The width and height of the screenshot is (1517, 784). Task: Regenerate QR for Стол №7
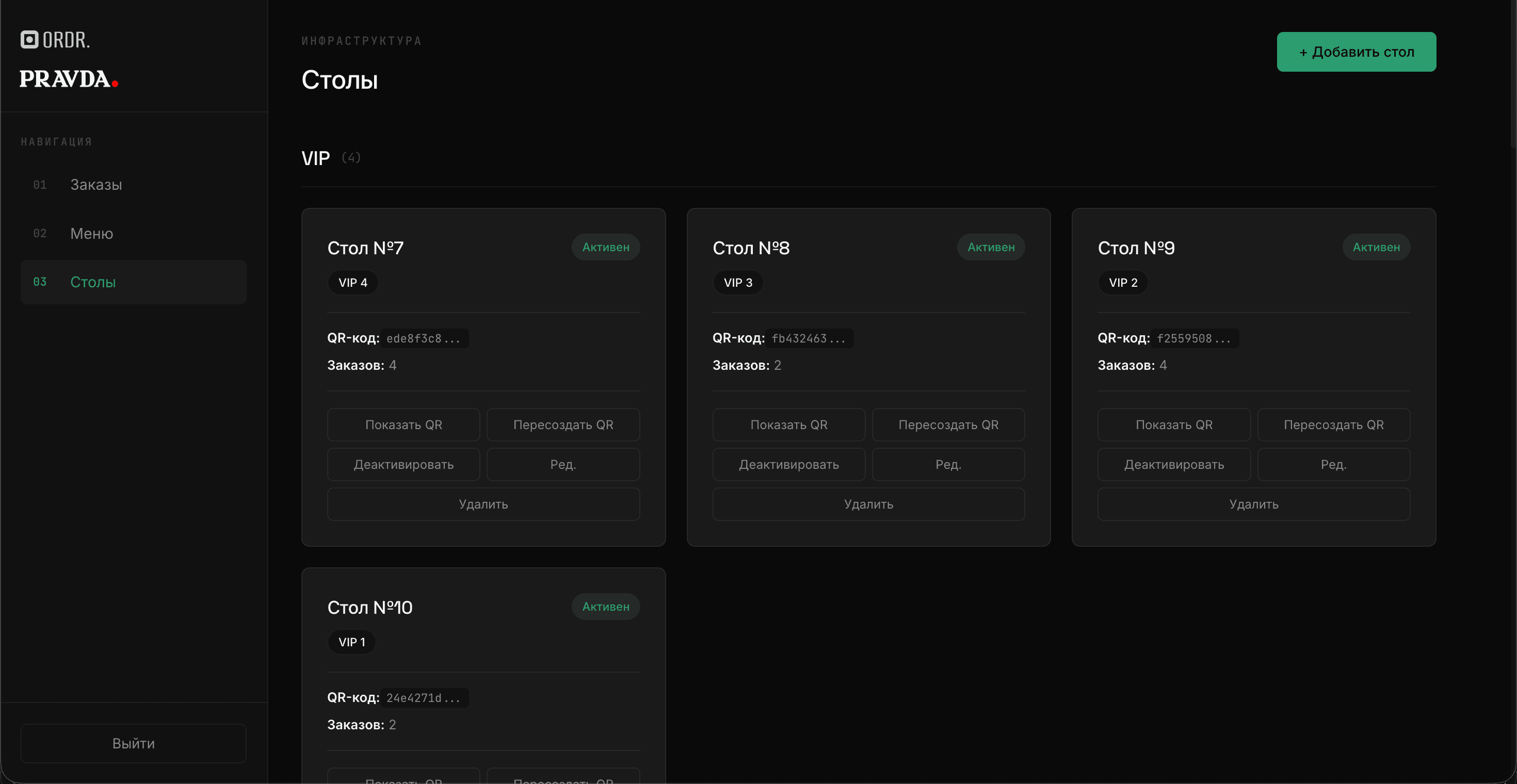pyautogui.click(x=563, y=424)
